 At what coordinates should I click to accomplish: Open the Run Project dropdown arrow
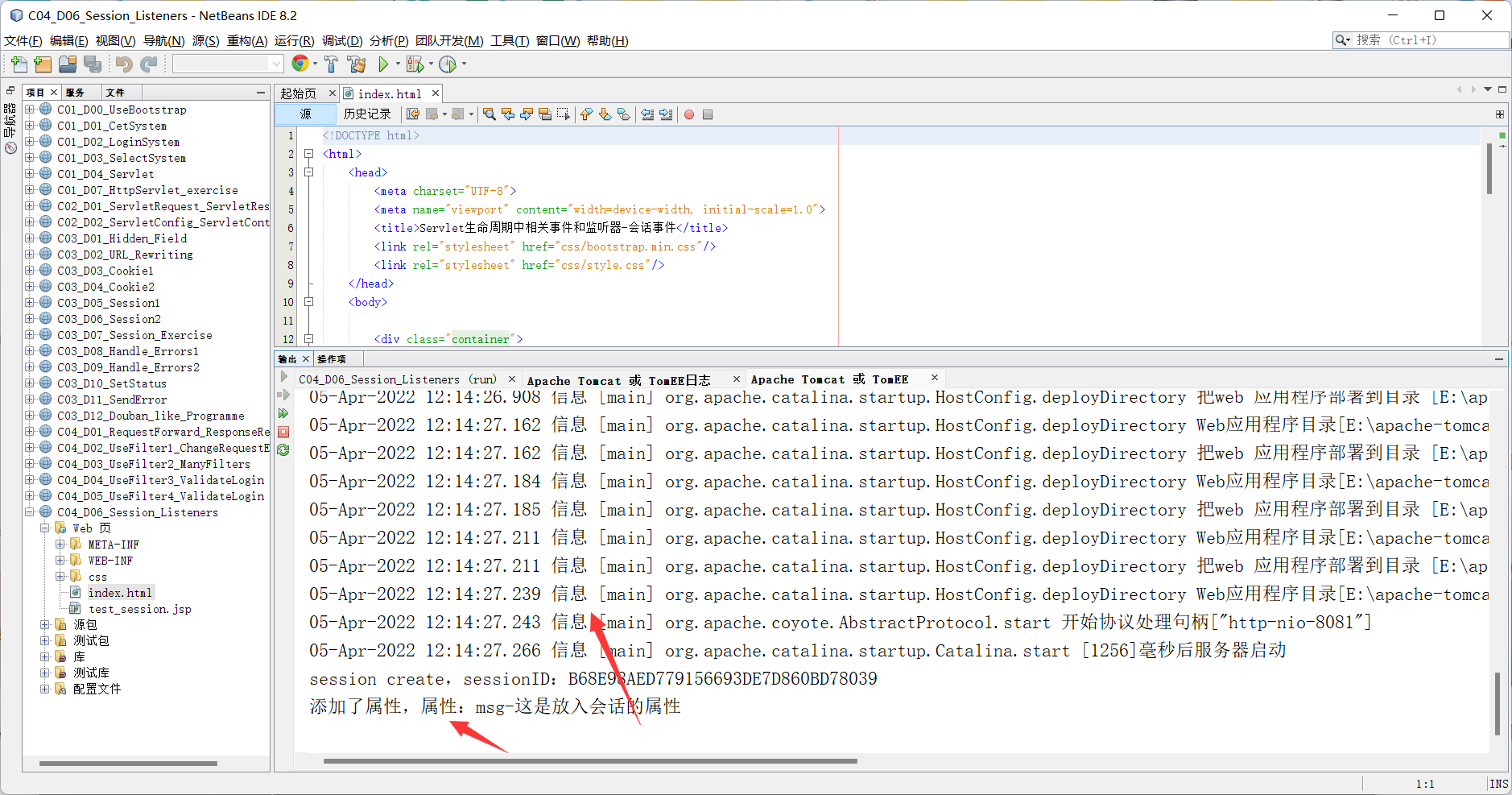point(398,64)
